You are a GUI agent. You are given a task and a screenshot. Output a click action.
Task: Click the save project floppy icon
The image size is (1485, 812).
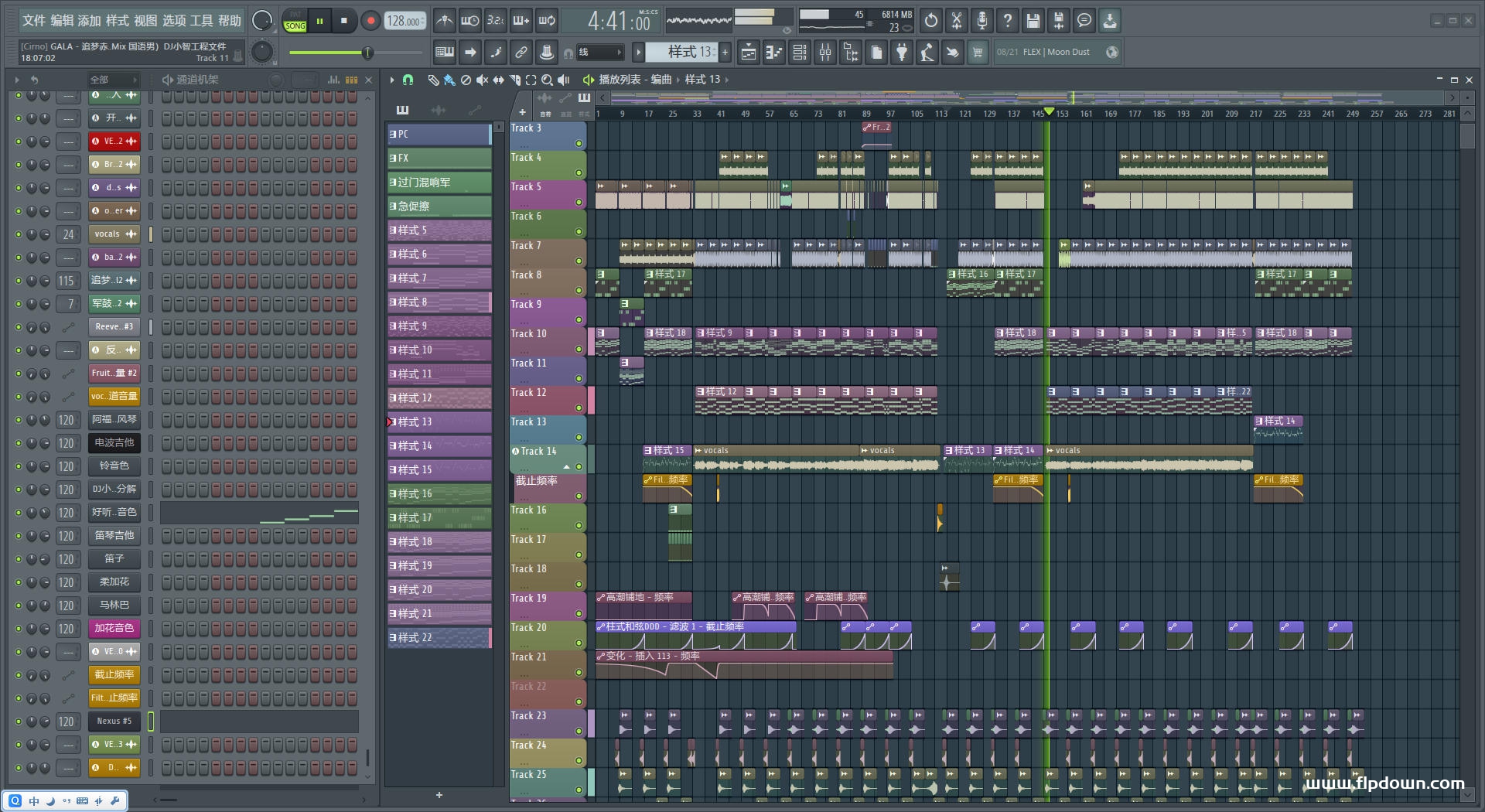tap(1033, 21)
